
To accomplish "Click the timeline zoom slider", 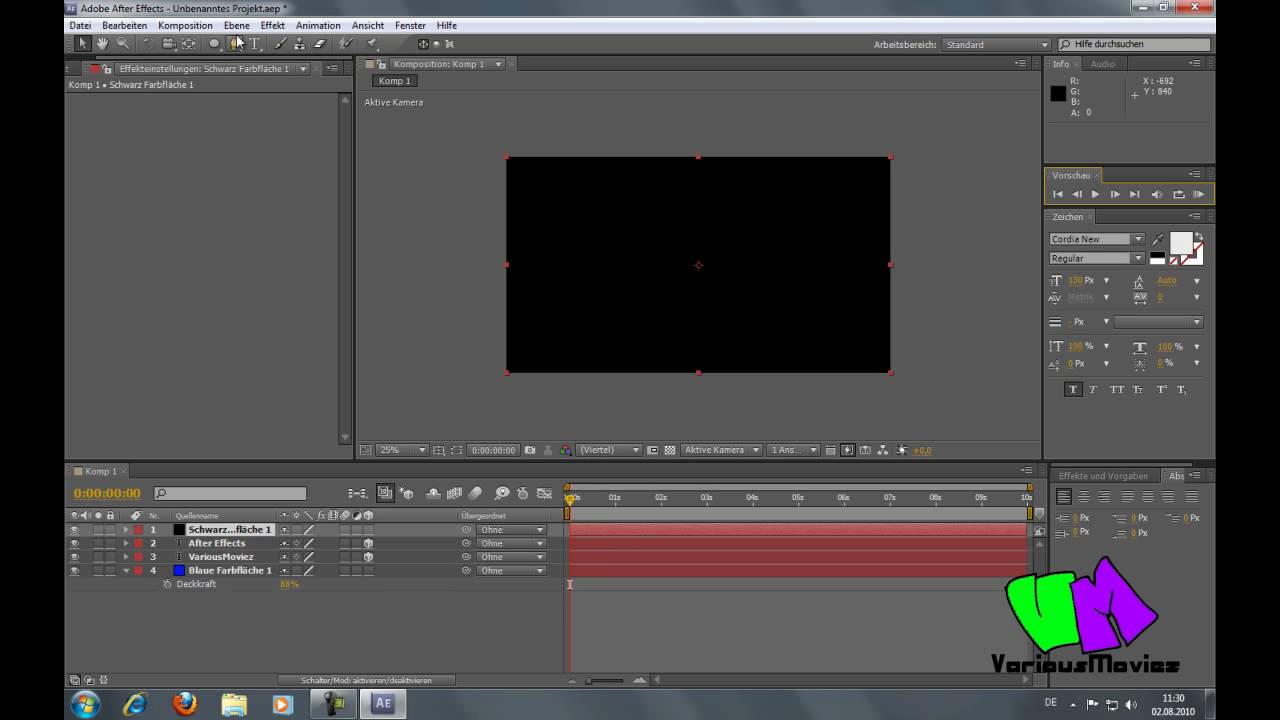I will pyautogui.click(x=604, y=681).
